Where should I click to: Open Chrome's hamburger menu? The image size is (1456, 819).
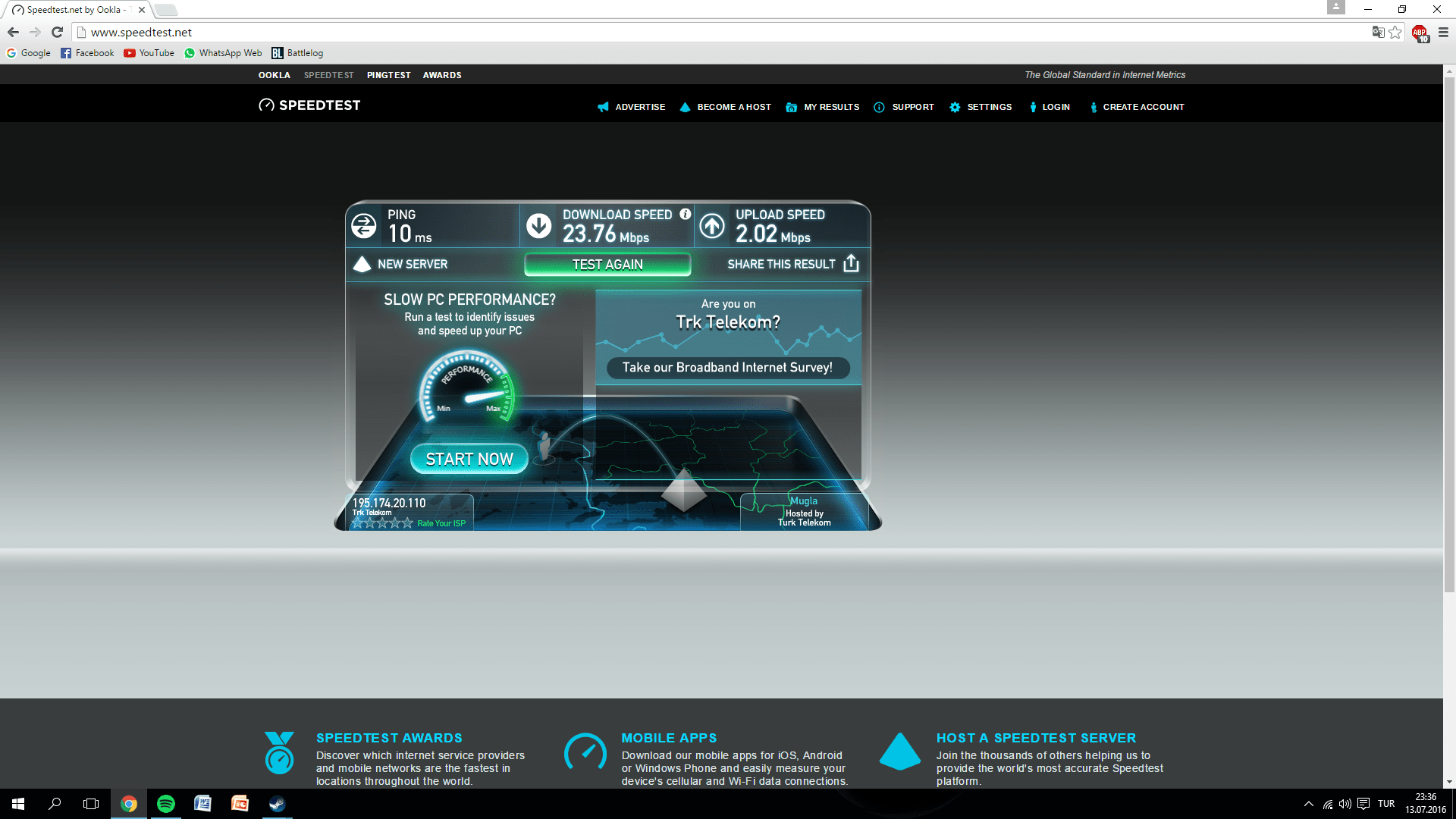pyautogui.click(x=1443, y=33)
